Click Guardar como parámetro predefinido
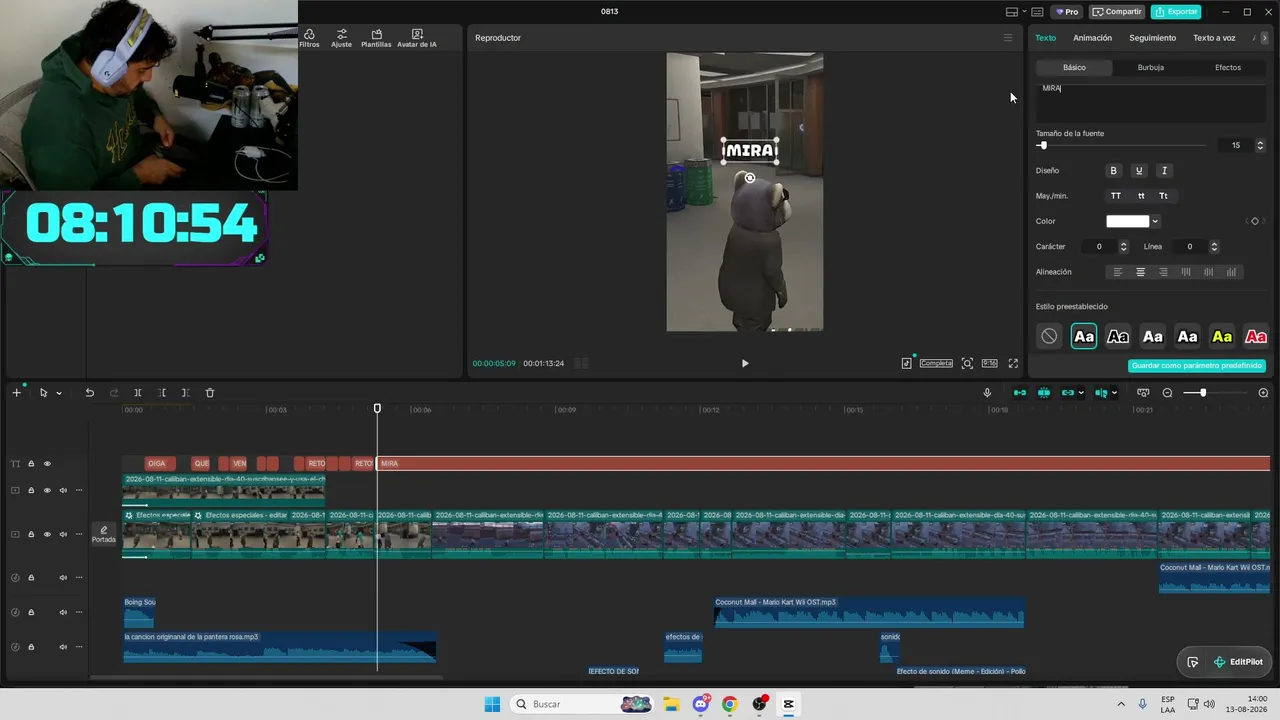1280x720 pixels. click(1197, 366)
